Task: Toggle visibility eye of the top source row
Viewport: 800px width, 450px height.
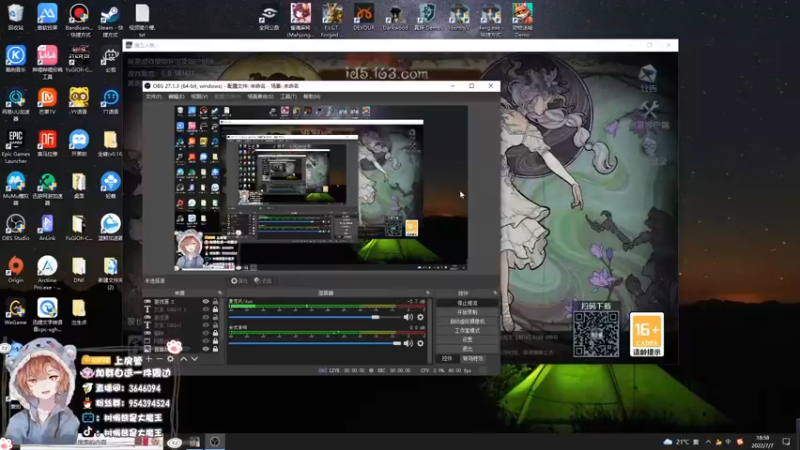Action: pos(206,302)
